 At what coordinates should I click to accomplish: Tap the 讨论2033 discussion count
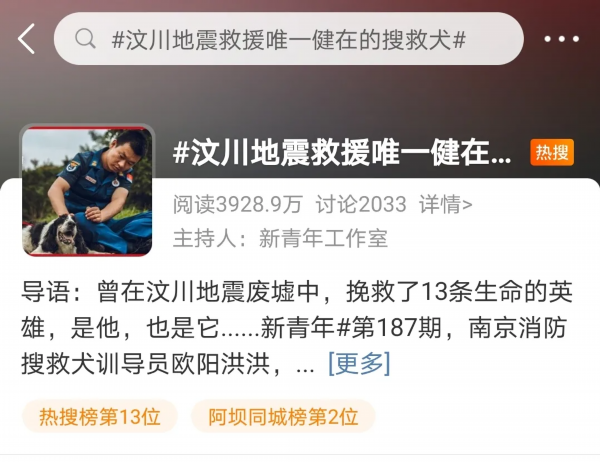click(x=361, y=204)
